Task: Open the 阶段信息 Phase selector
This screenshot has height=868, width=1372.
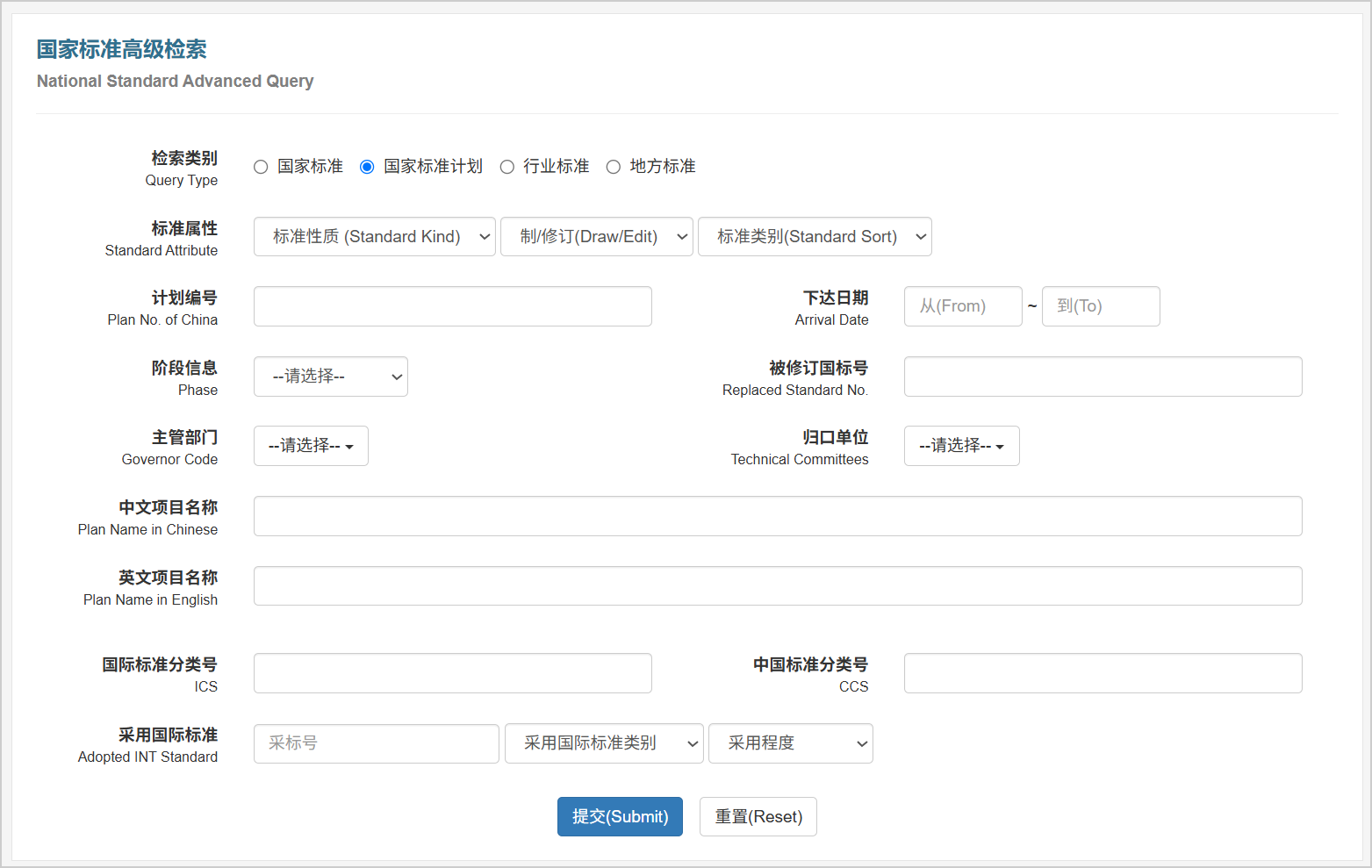Action: pos(330,376)
